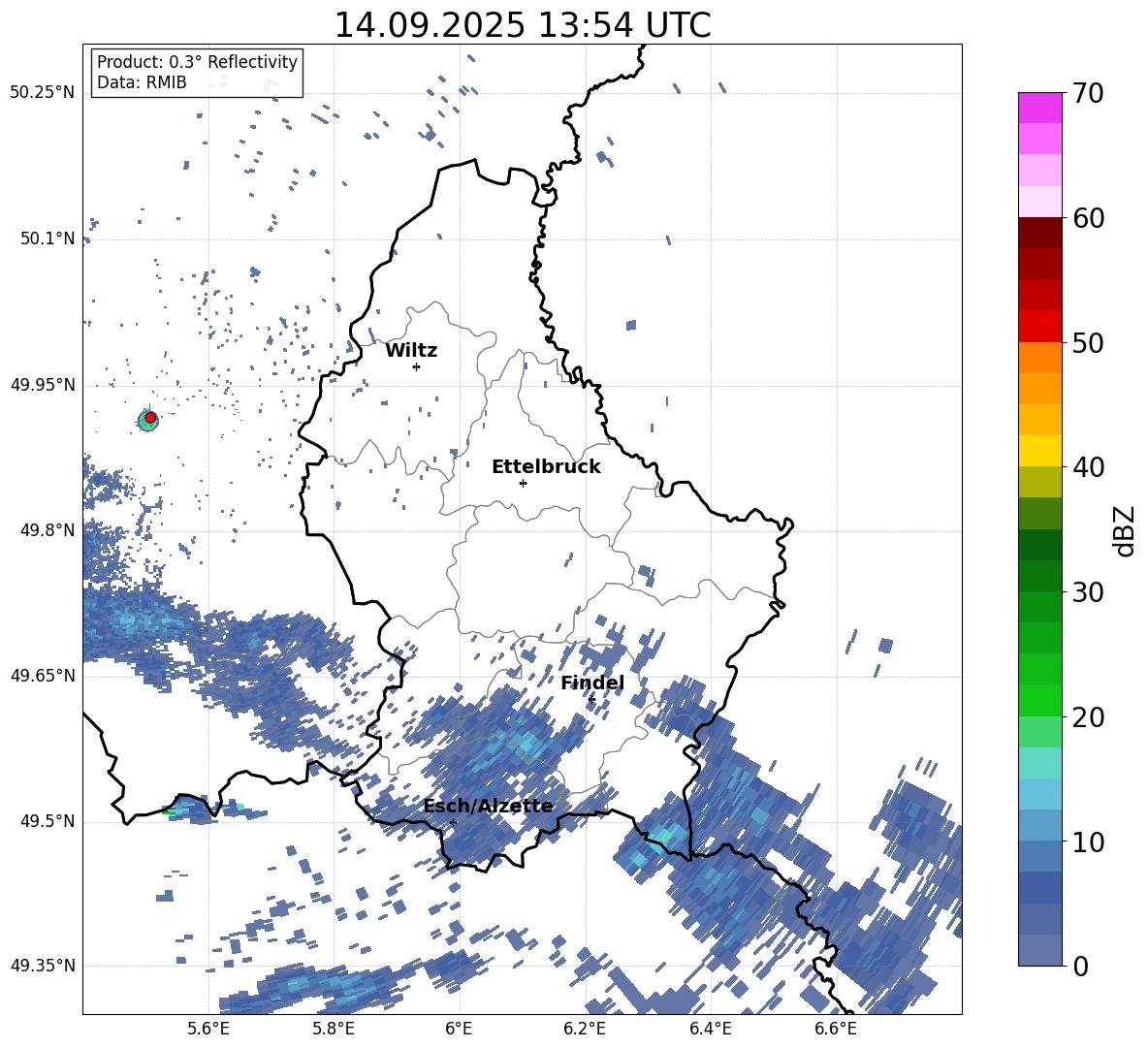
Task: Click the Findel station label
Action: tap(592, 683)
